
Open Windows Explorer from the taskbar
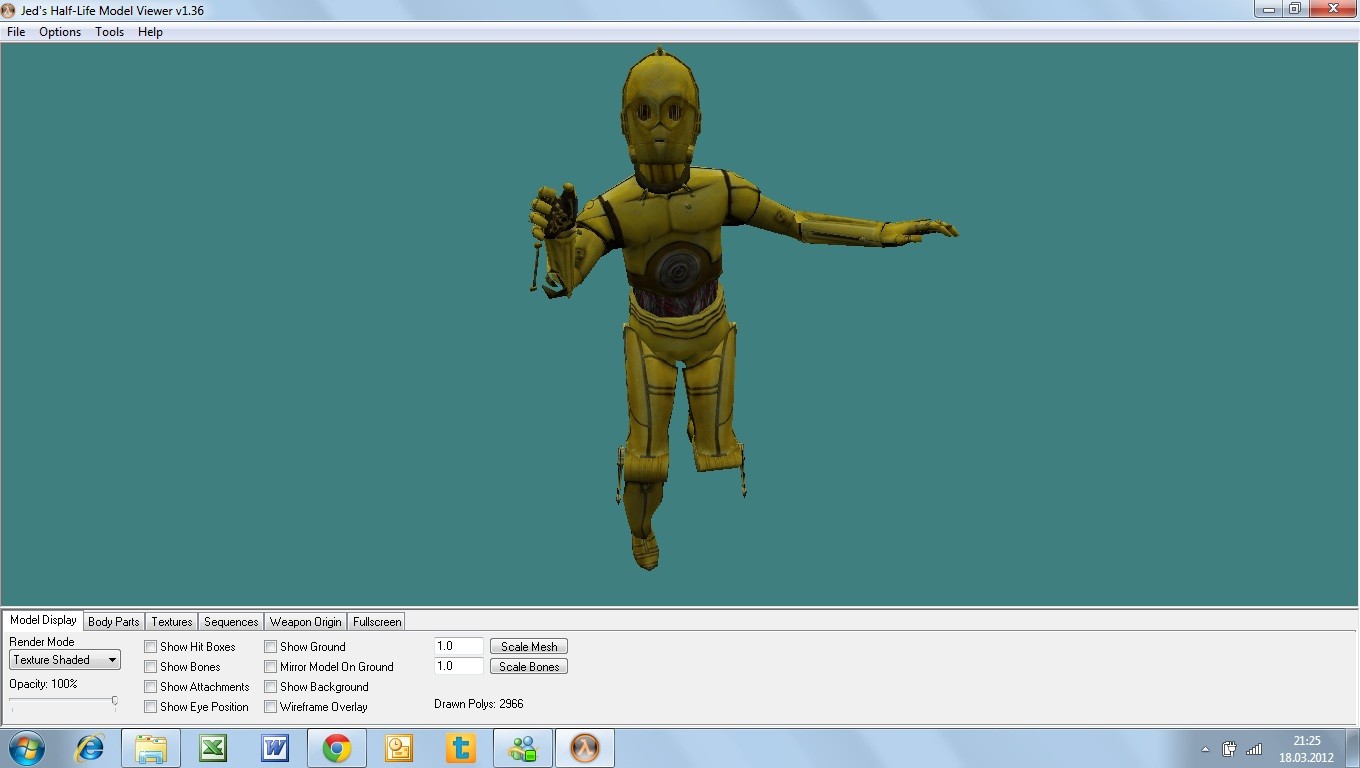tap(151, 748)
